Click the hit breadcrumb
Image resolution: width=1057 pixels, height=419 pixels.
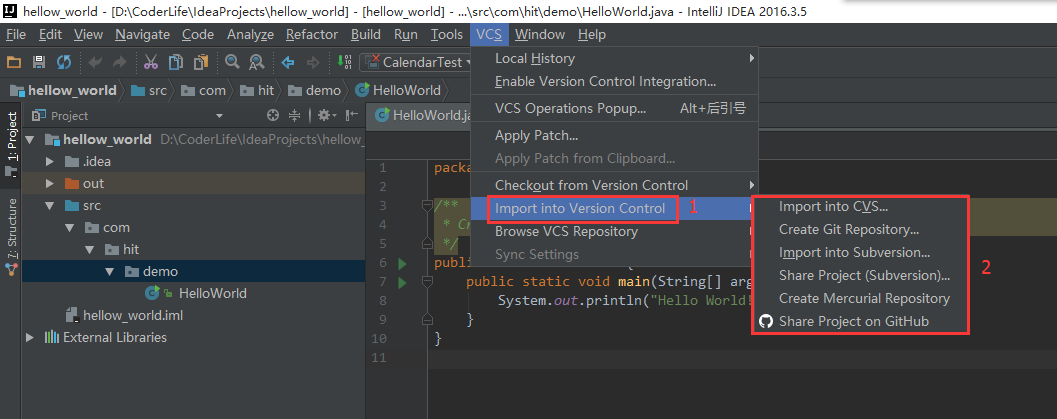point(258,90)
